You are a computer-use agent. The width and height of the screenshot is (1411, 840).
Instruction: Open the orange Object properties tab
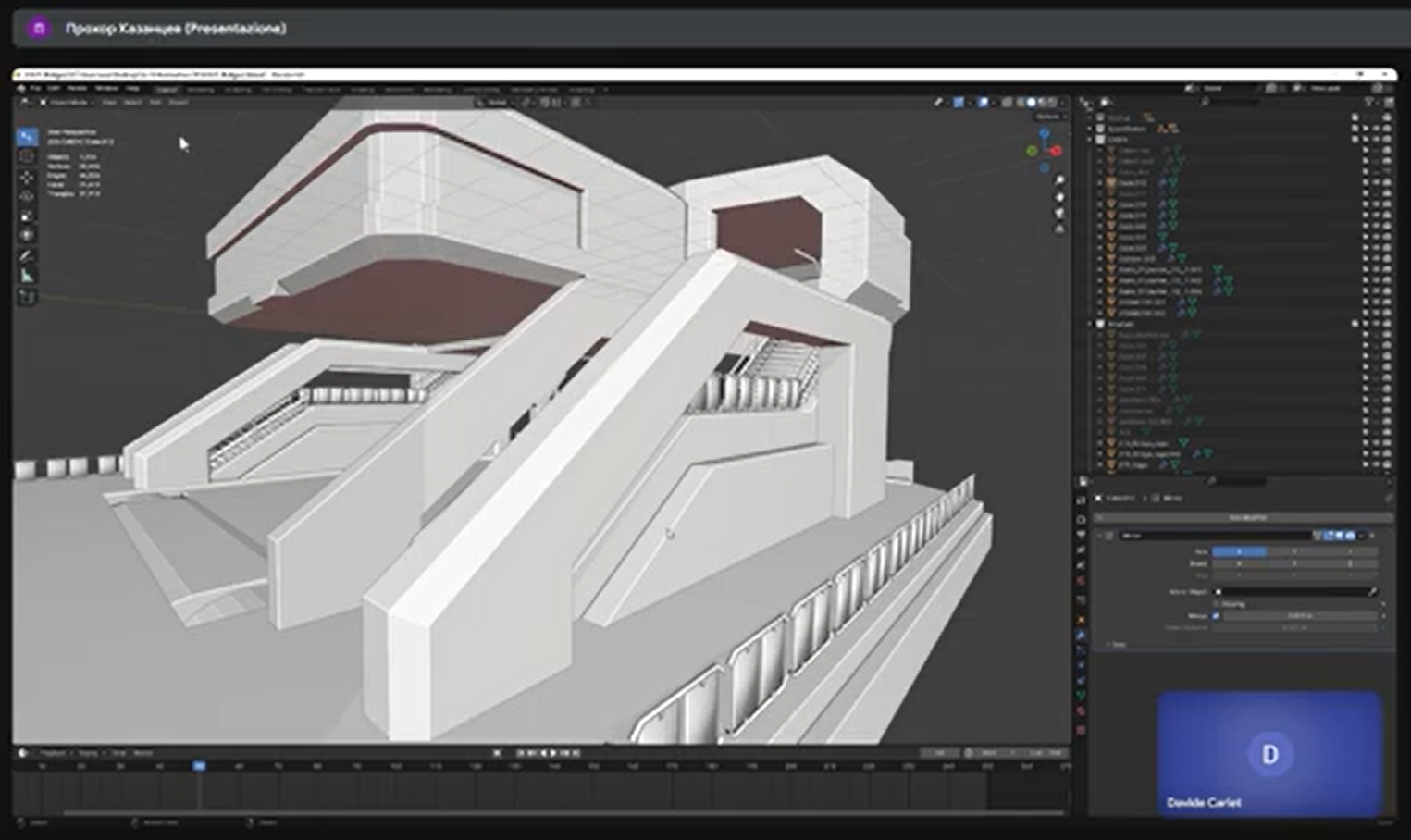[x=1081, y=619]
